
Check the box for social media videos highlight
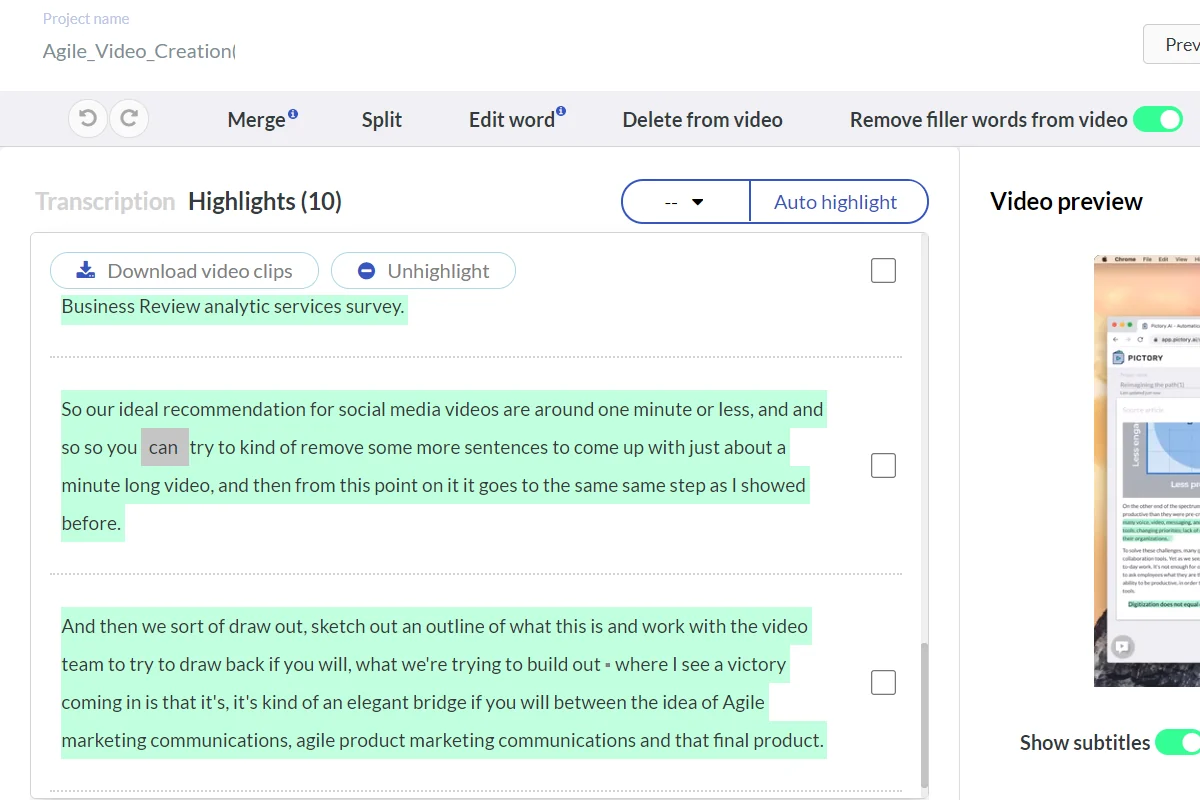(883, 466)
